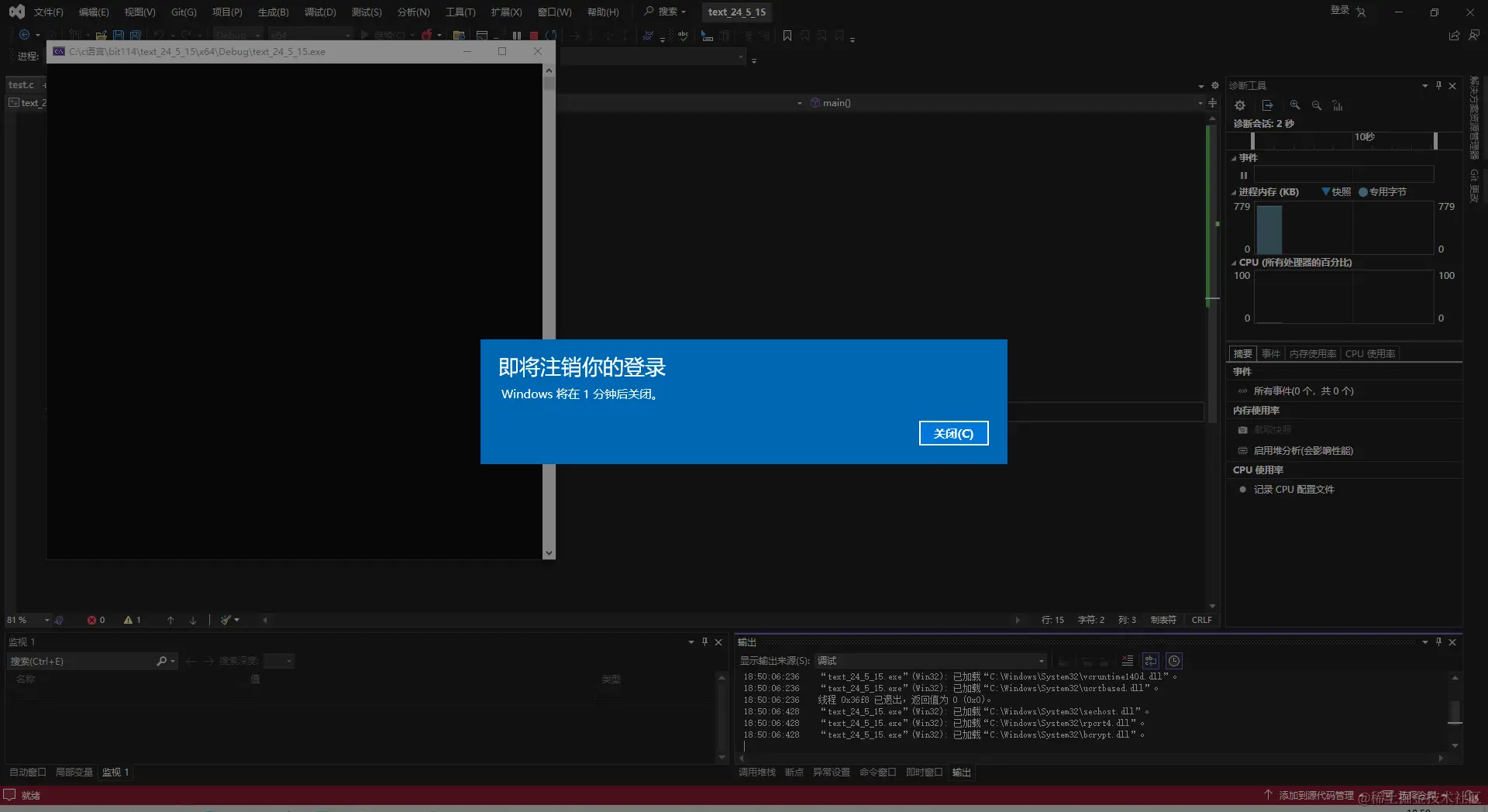This screenshot has width=1488, height=812.
Task: Zoom in on the diagnostic timeline
Action: tap(1294, 105)
